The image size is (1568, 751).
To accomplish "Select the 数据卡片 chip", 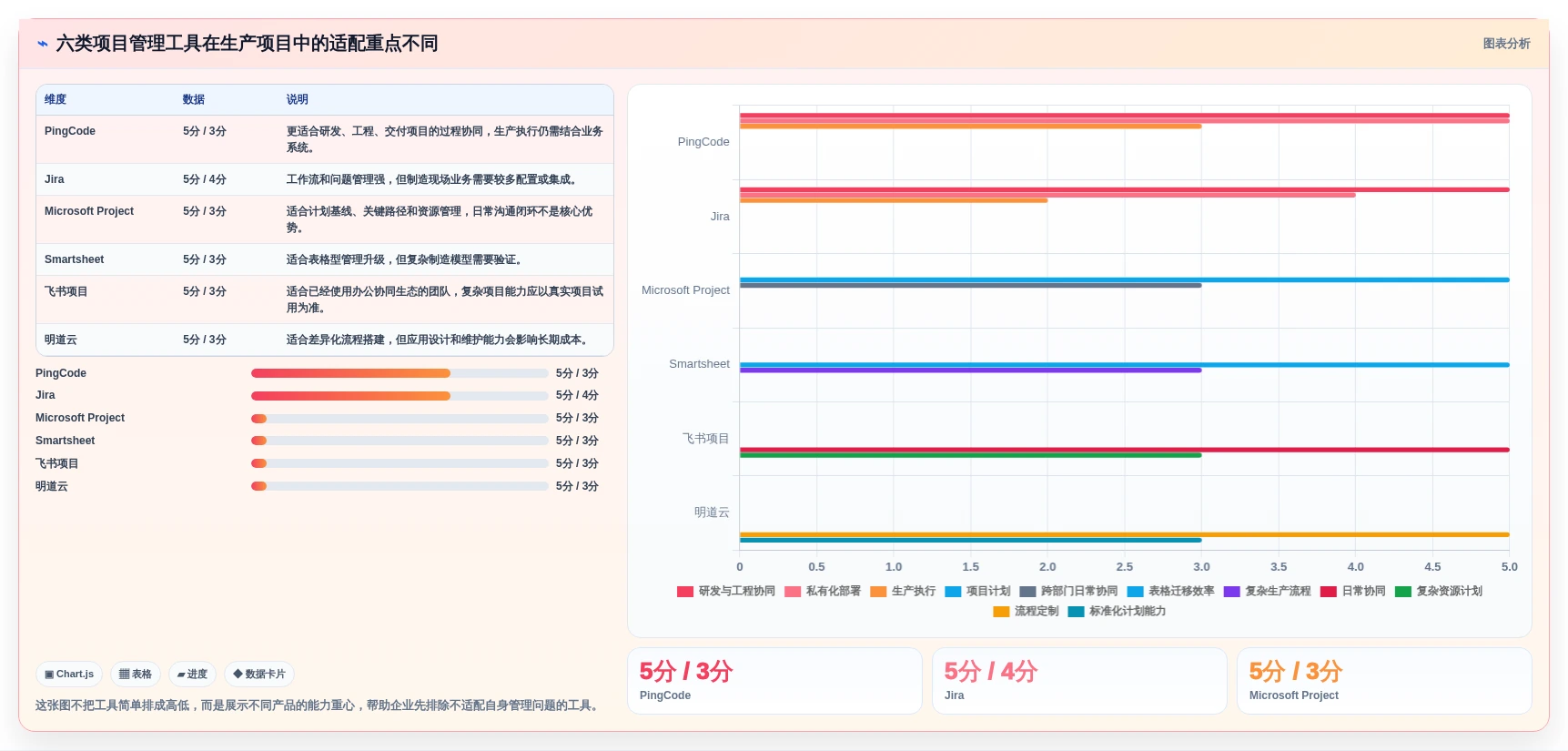I will 259,675.
